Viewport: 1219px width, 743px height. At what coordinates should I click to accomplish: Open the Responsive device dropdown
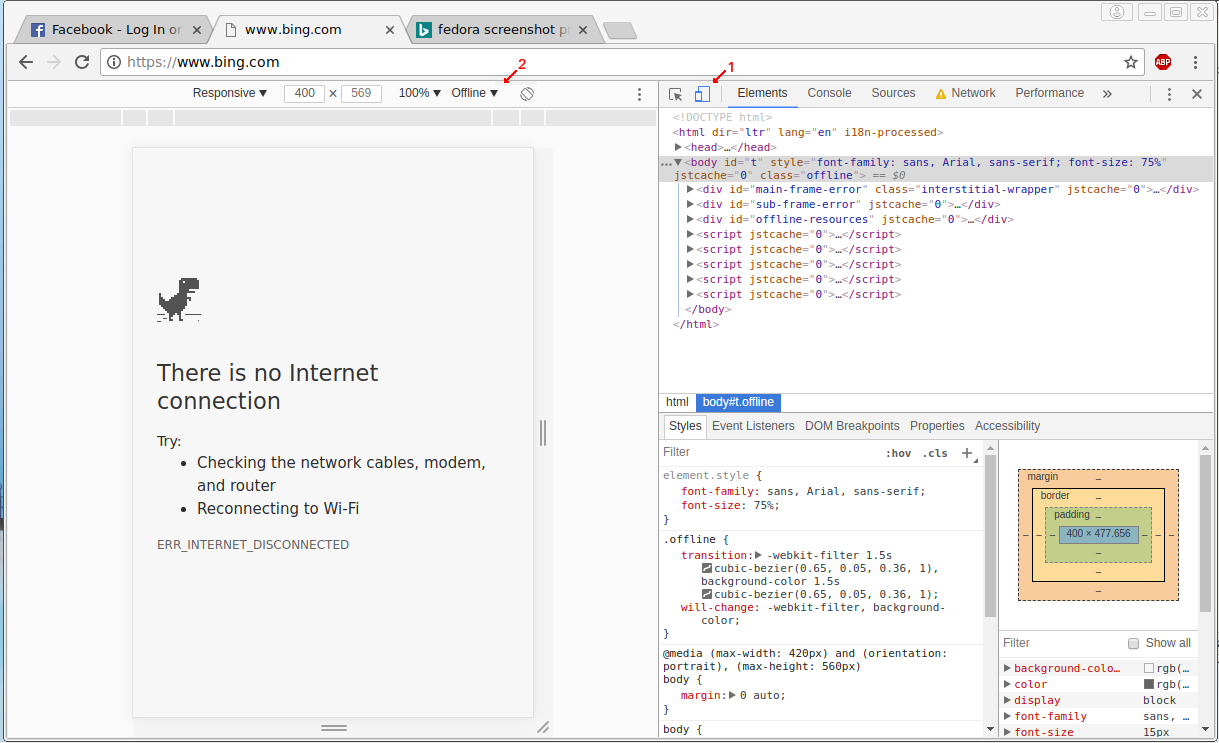point(230,93)
